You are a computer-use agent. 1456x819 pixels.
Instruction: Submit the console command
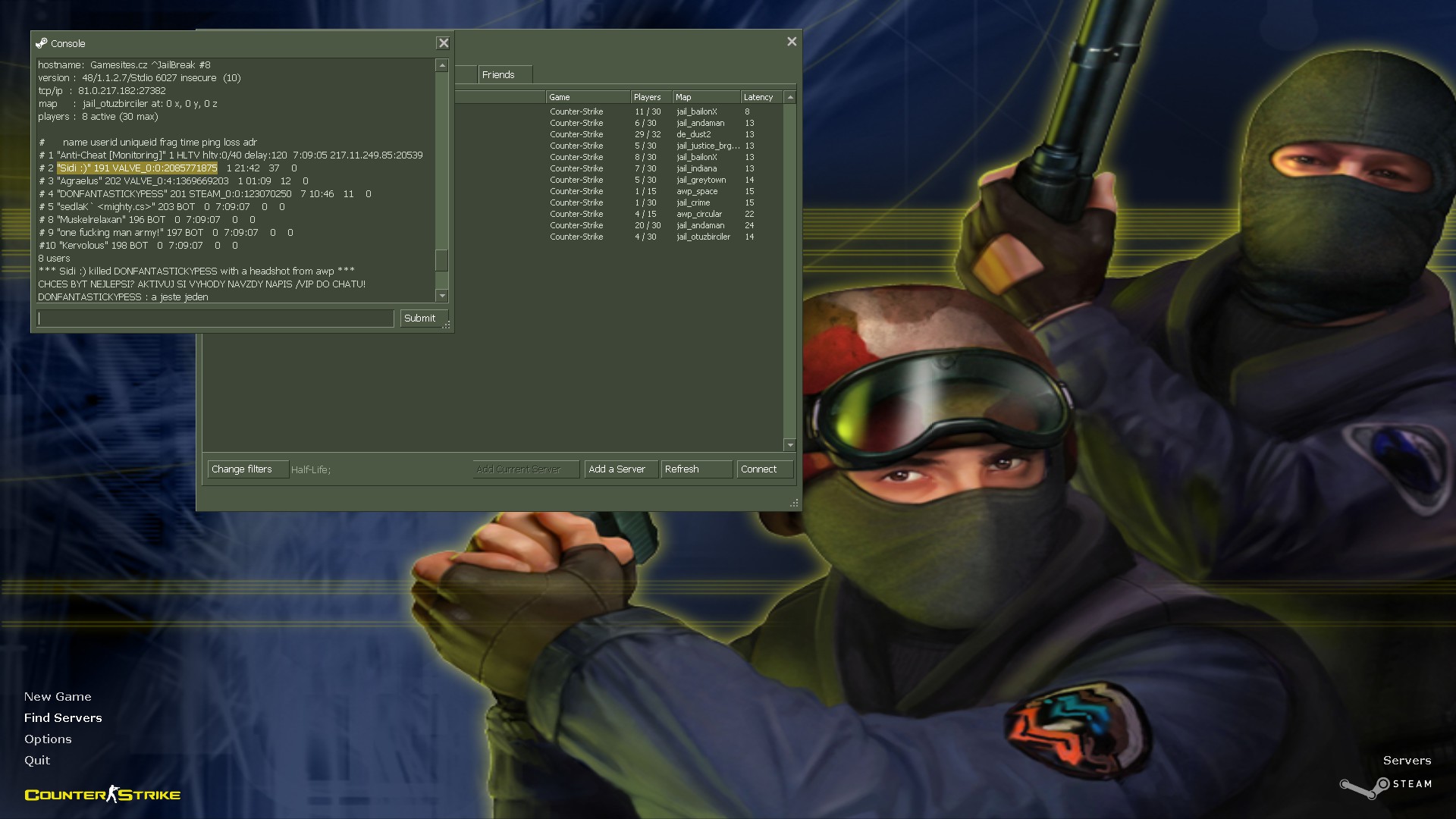click(x=423, y=318)
